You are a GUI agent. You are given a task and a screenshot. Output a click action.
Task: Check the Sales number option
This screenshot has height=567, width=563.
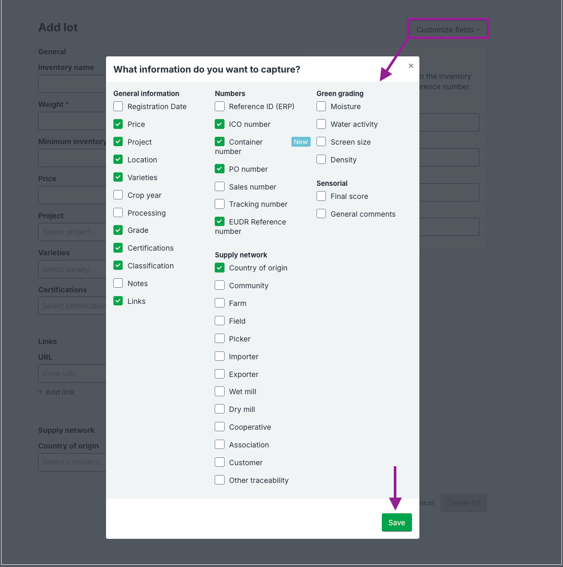click(219, 187)
